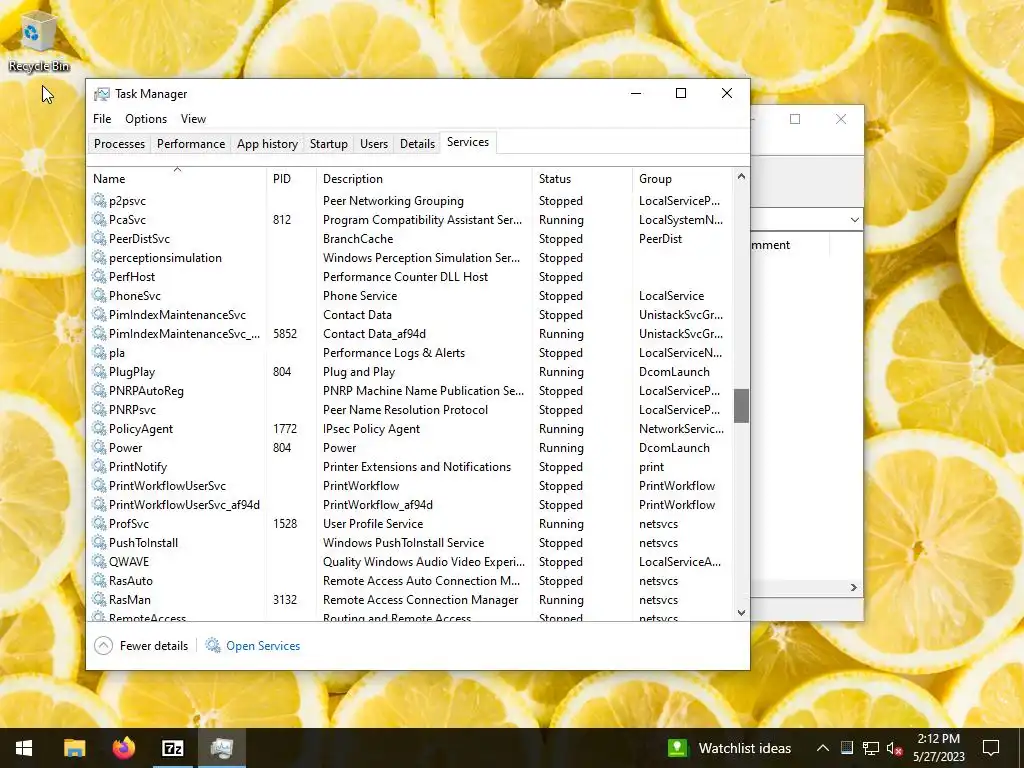Maximize the background window
Screen dimensions: 1024x768
click(795, 119)
